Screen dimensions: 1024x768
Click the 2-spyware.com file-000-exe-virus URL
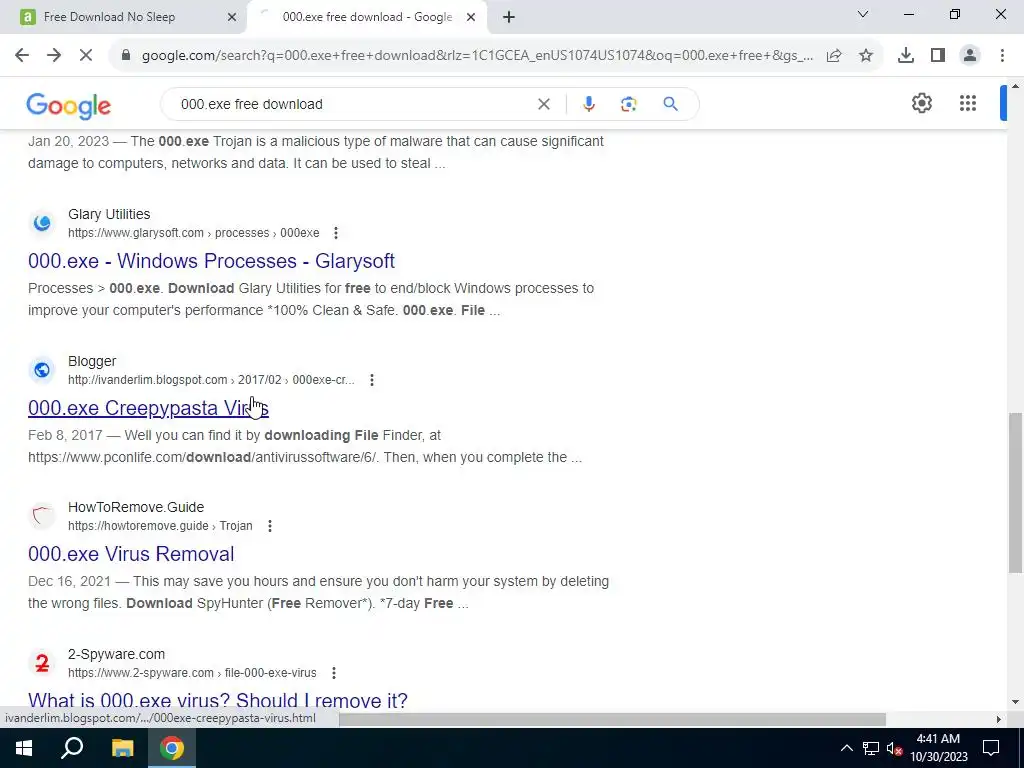click(192, 673)
